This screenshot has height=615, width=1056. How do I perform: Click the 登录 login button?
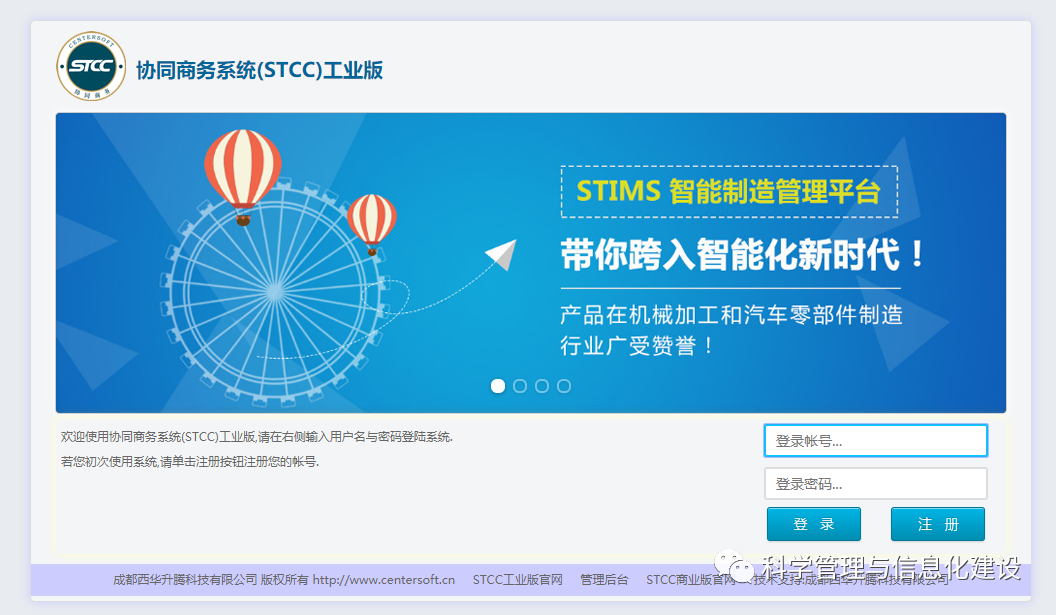tap(814, 524)
